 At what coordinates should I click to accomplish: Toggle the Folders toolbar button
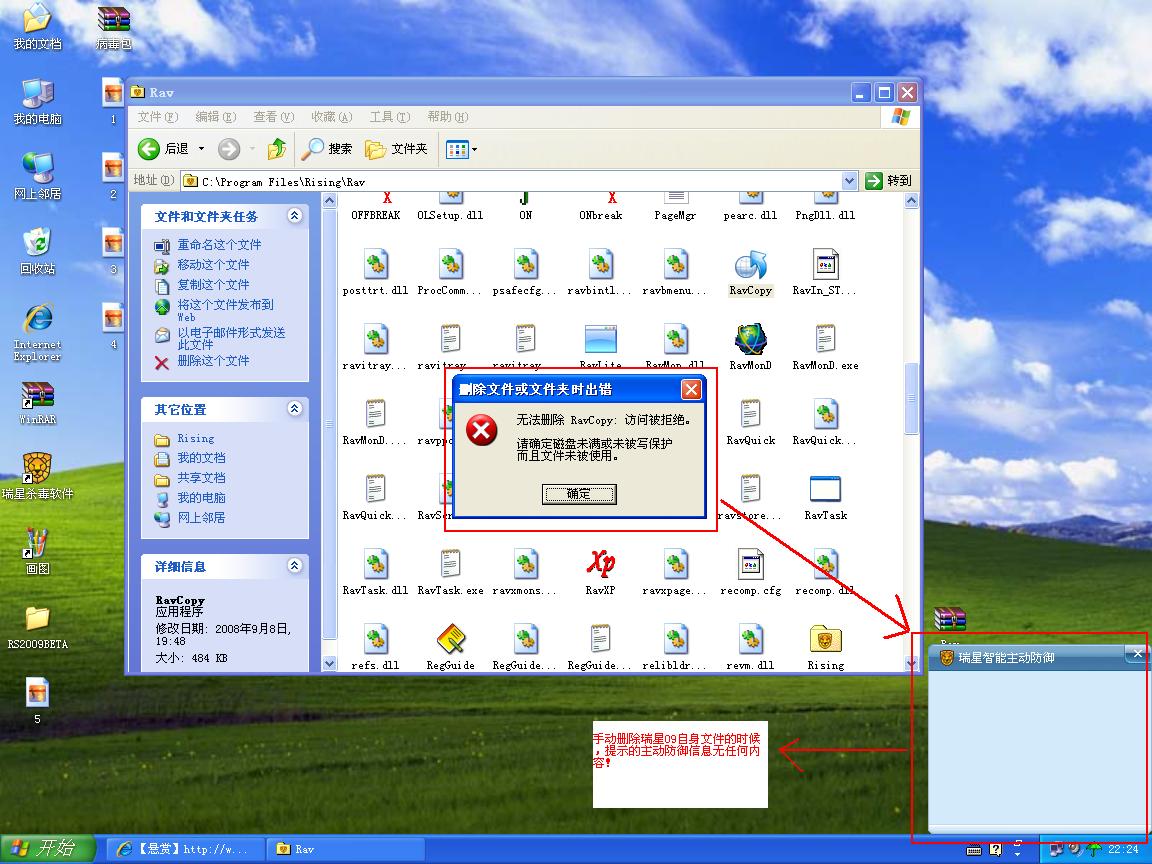coord(397,149)
